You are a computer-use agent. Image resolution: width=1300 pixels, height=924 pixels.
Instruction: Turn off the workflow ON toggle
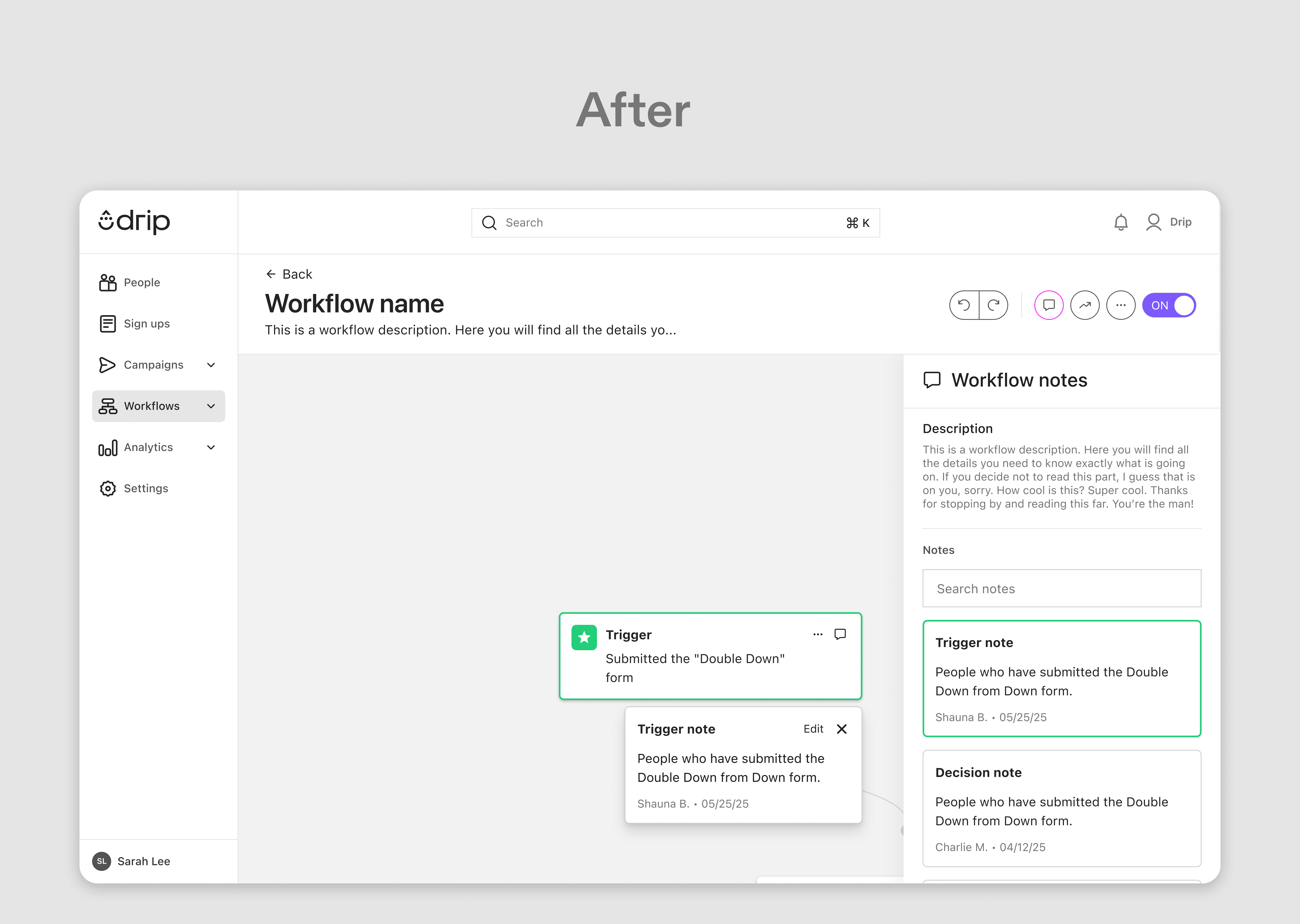1169,305
